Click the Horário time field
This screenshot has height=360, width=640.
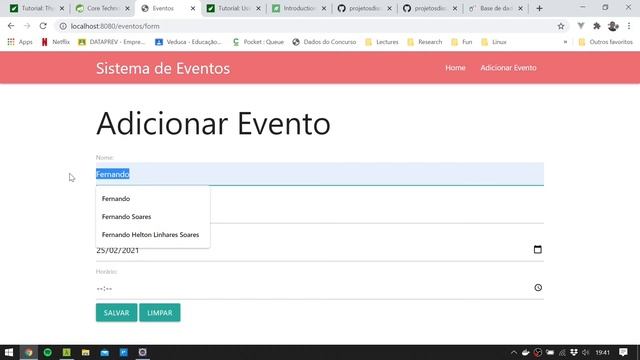coord(320,288)
